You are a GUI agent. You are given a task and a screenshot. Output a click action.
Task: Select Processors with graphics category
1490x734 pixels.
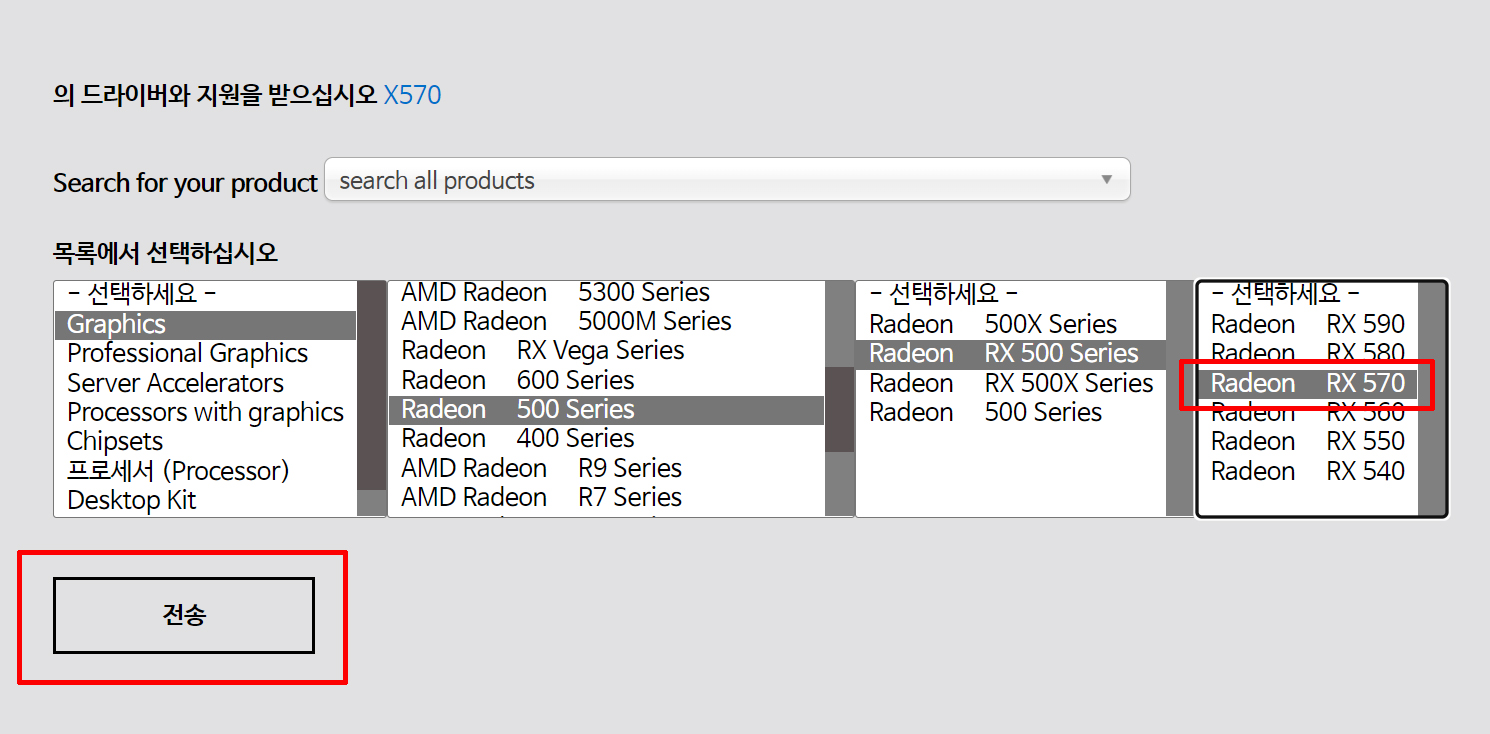coord(205,412)
